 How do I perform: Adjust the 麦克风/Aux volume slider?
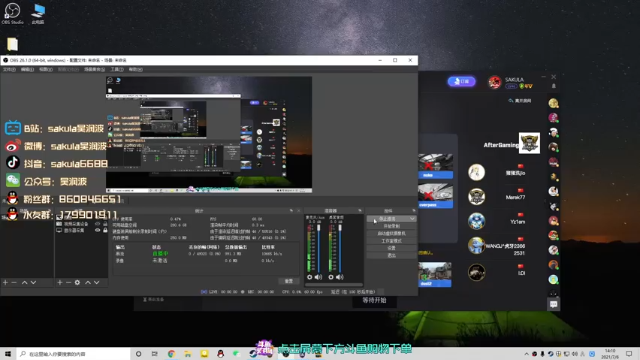[319, 247]
